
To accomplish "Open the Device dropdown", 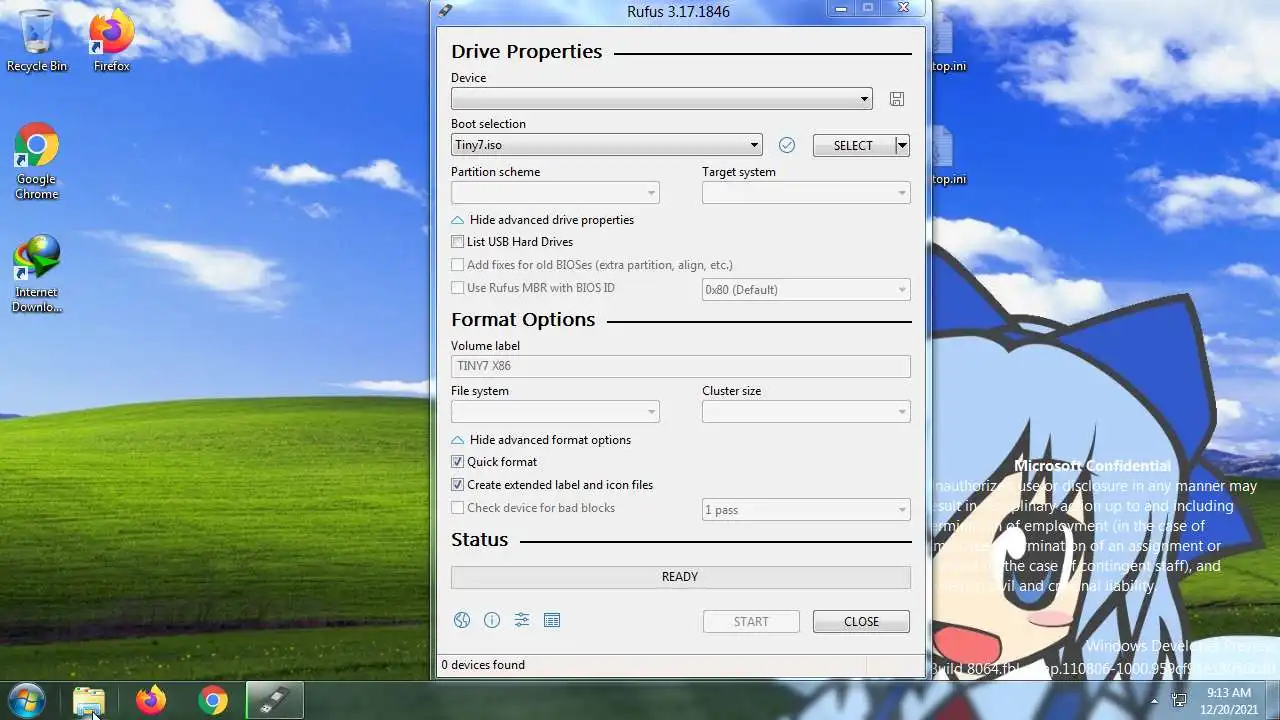I will tap(661, 99).
